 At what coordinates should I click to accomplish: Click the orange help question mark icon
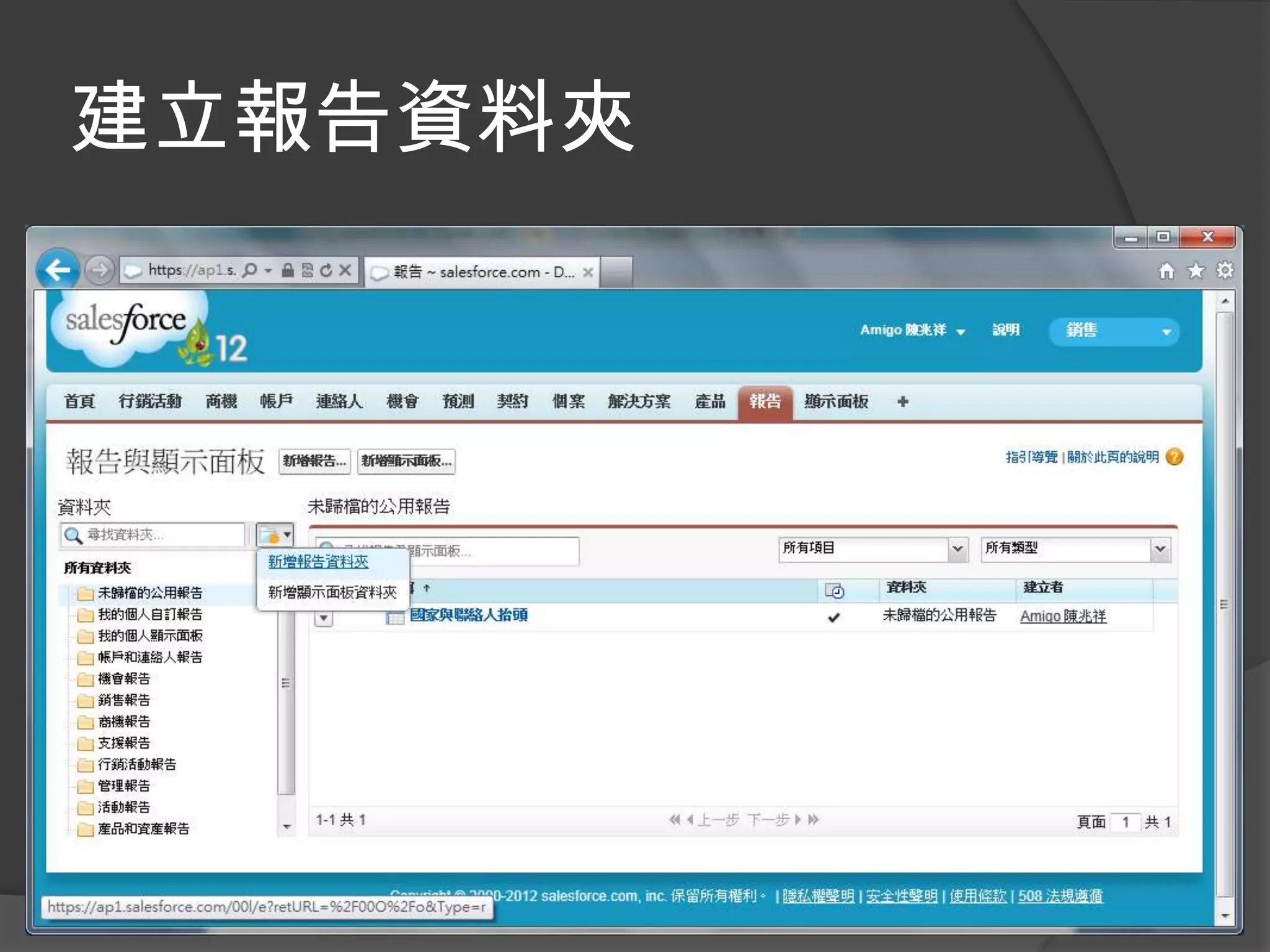1175,457
